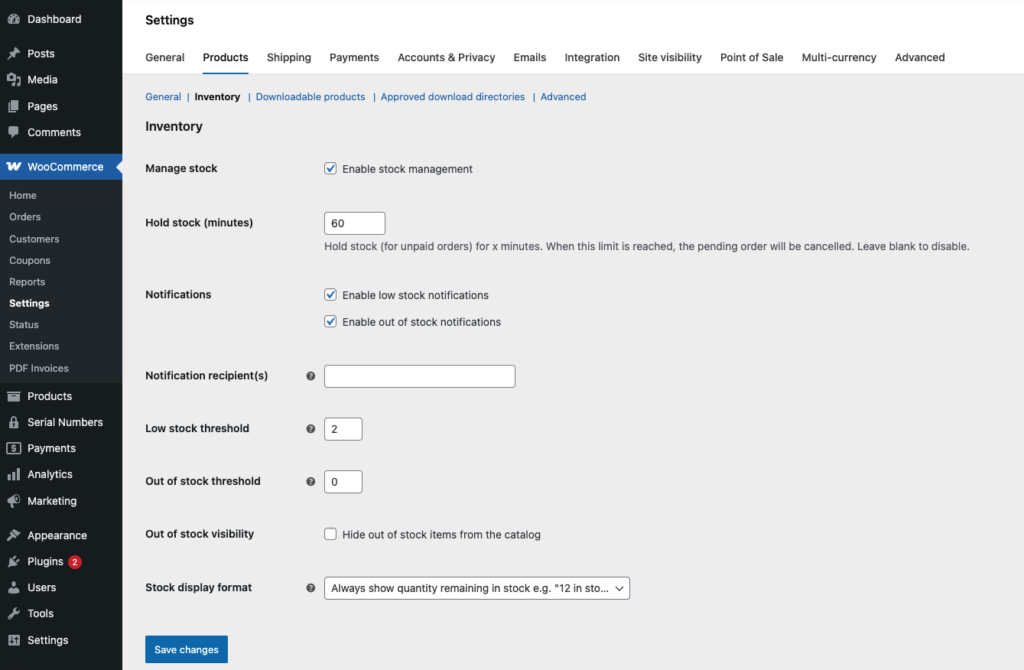Click the Hold stock minutes field
1024x670 pixels.
click(x=355, y=223)
